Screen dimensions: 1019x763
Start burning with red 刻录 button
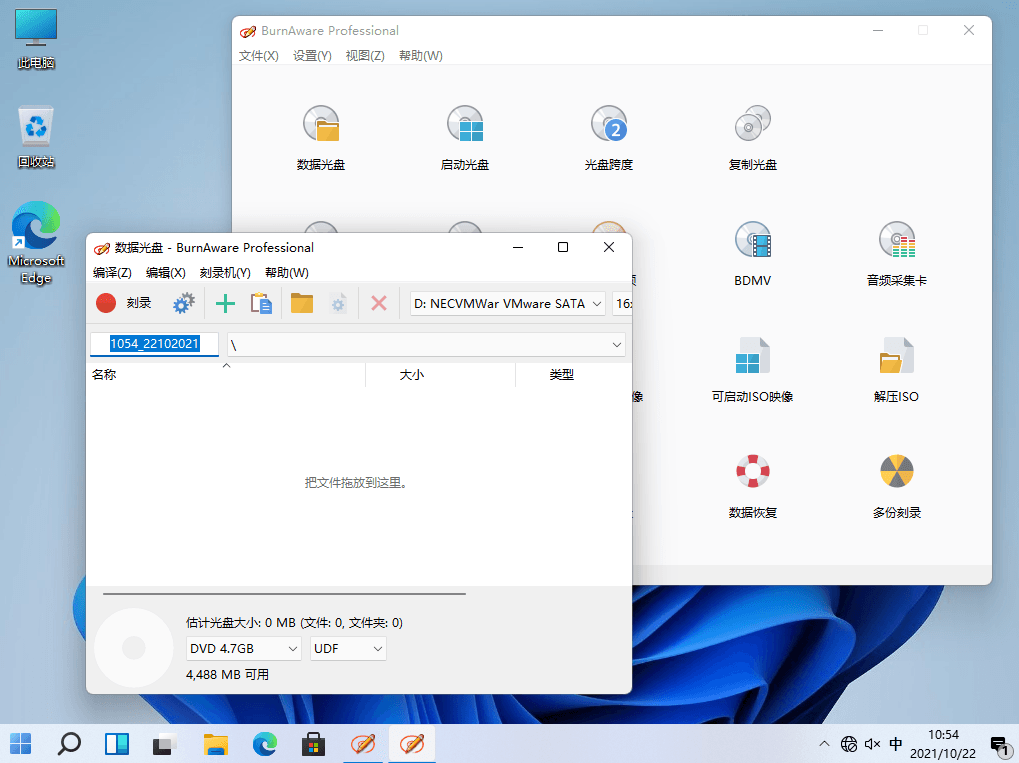123,303
